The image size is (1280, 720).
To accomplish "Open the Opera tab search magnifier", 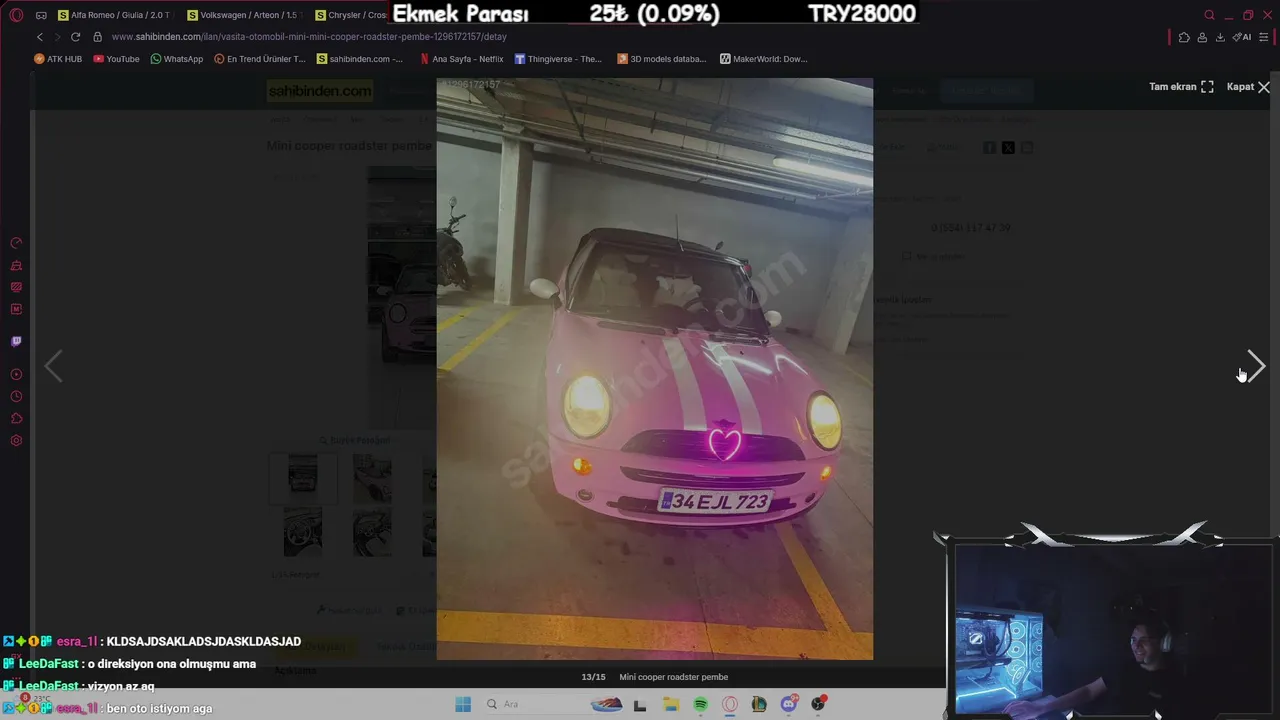I will click(1209, 15).
